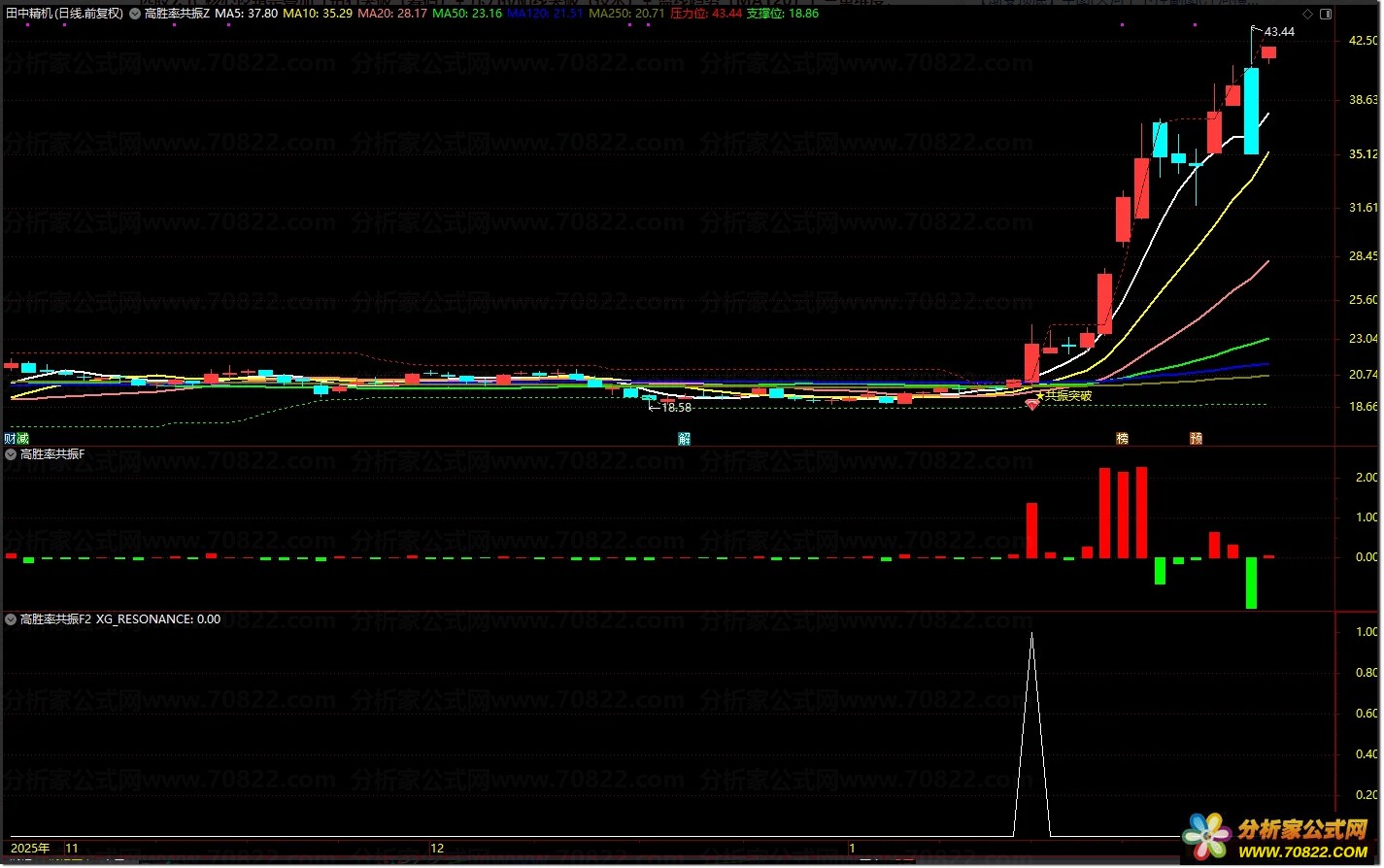The image size is (1384, 868).
Task: Click the 压力位: 43.44 label
Action: (x=706, y=14)
